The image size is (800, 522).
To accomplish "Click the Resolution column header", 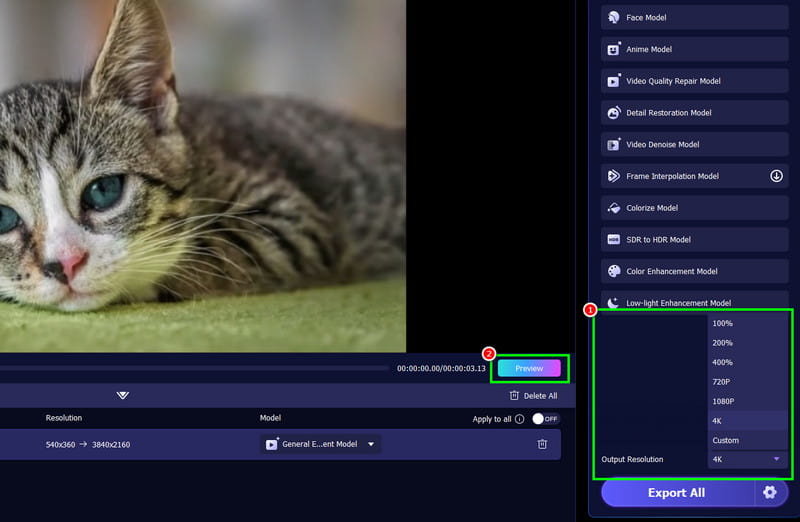I will pyautogui.click(x=64, y=418).
